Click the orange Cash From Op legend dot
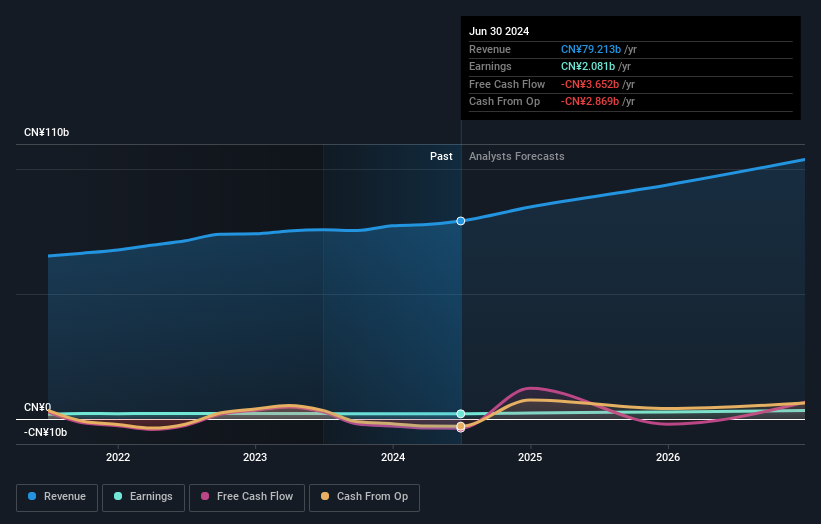The width and height of the screenshot is (821, 524). click(325, 496)
